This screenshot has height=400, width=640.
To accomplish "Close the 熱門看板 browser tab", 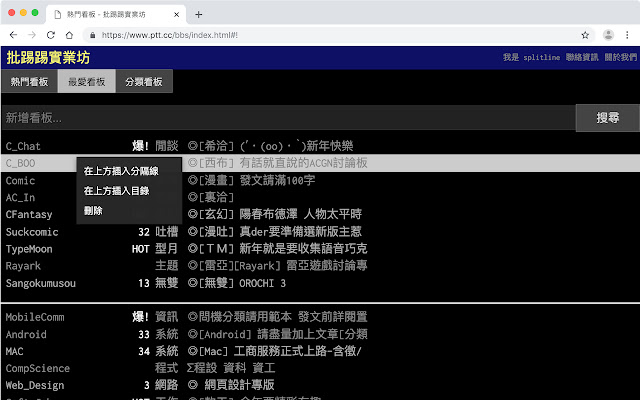I will coord(176,15).
